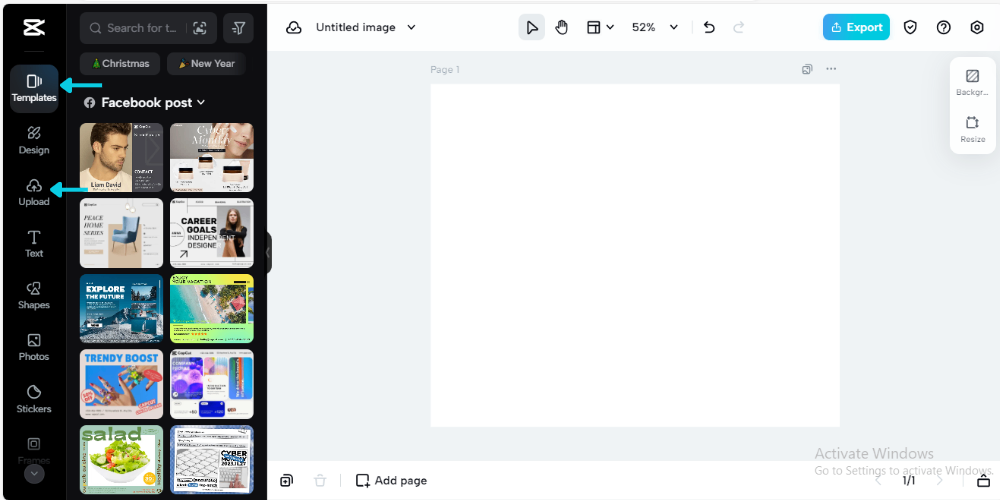The height and width of the screenshot is (500, 1000).
Task: Click the layout icon
Action: (x=594, y=27)
